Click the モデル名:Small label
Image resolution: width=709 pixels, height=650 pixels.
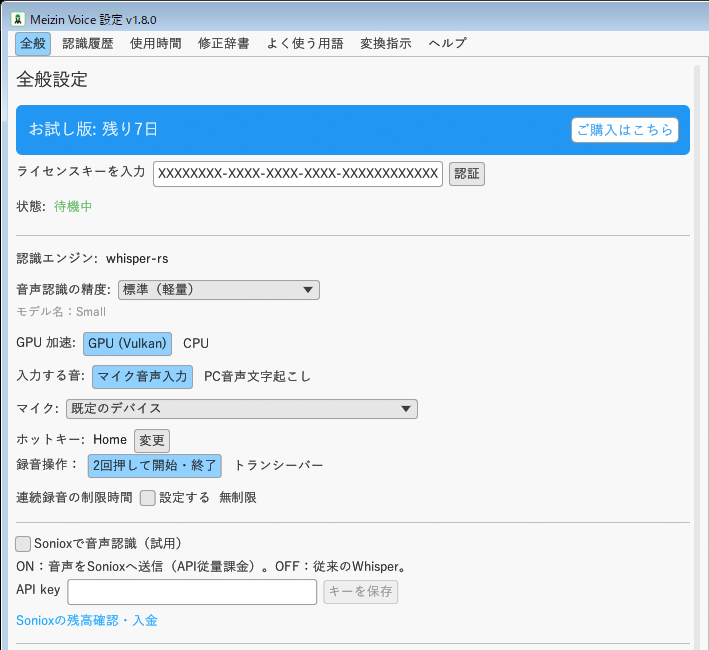(x=61, y=312)
